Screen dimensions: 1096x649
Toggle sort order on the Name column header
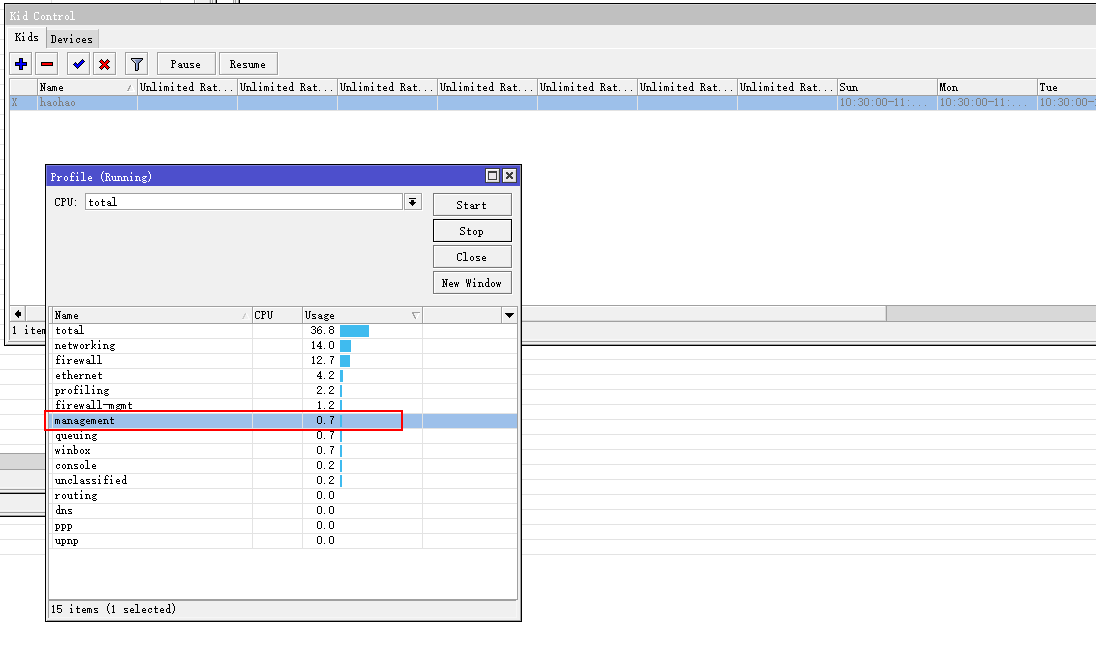click(150, 314)
